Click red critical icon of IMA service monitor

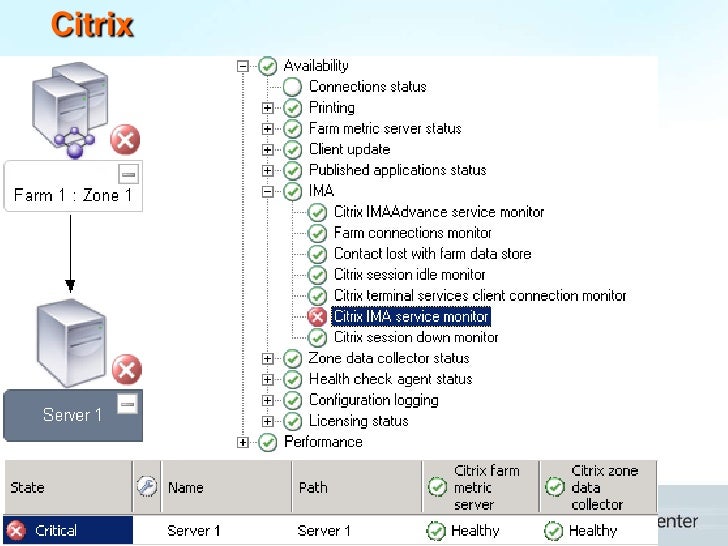point(317,317)
